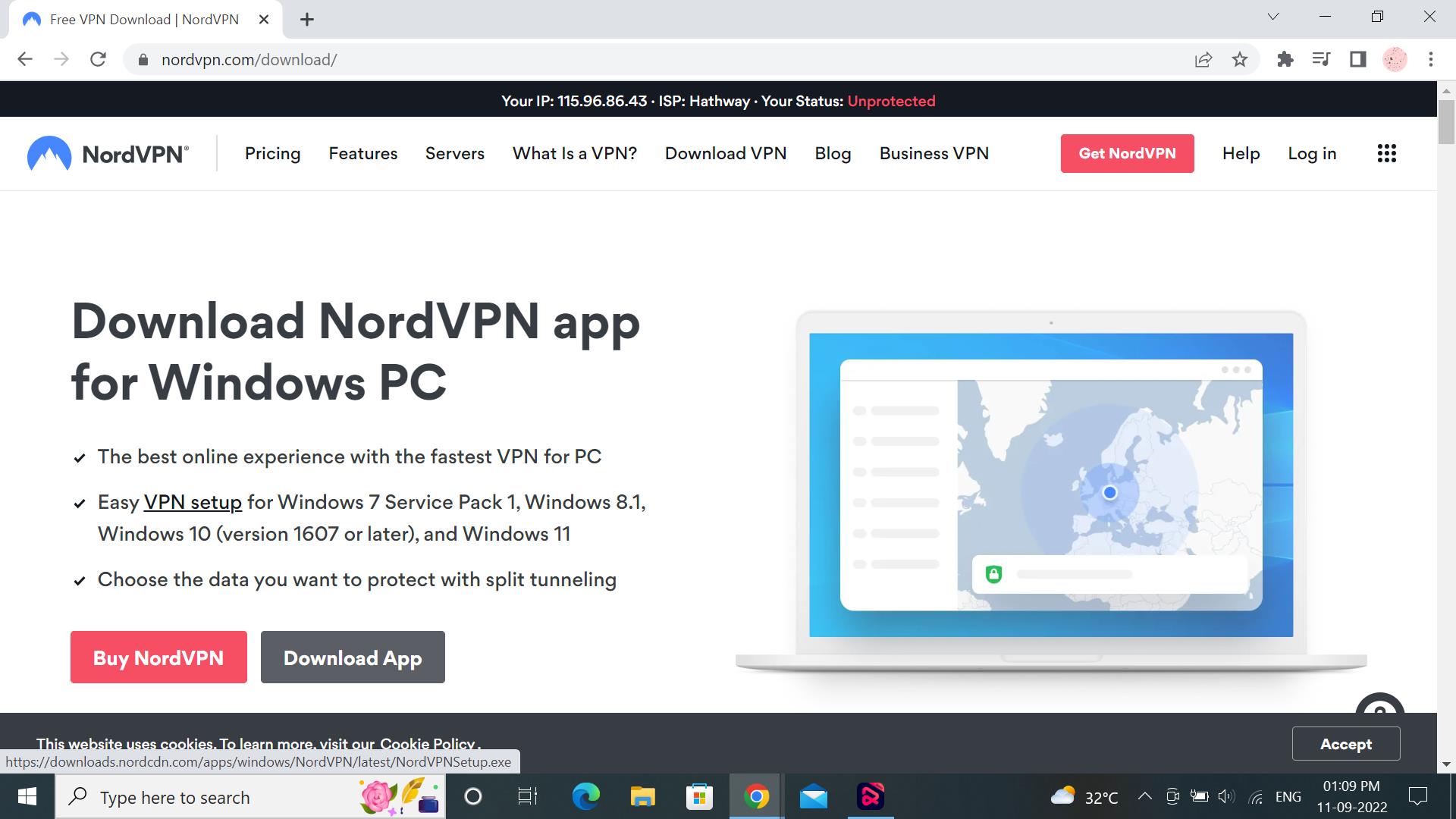1456x819 pixels.
Task: Click the Download App button
Action: click(352, 656)
